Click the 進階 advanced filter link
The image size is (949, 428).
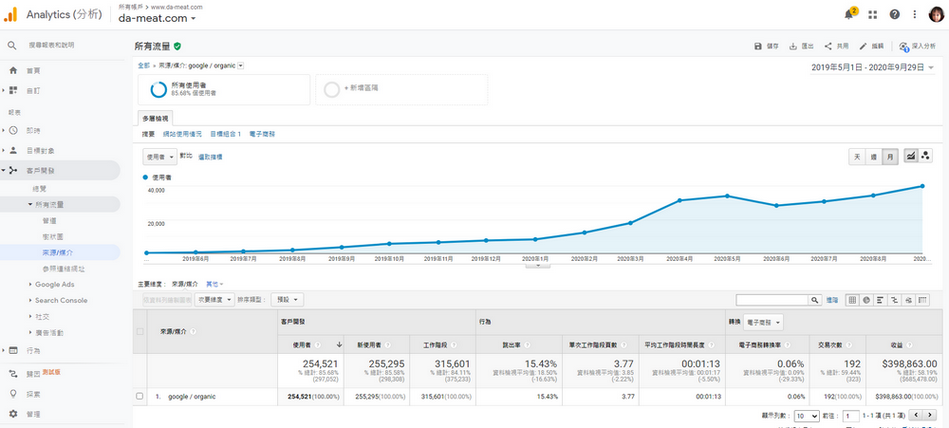[x=832, y=300]
